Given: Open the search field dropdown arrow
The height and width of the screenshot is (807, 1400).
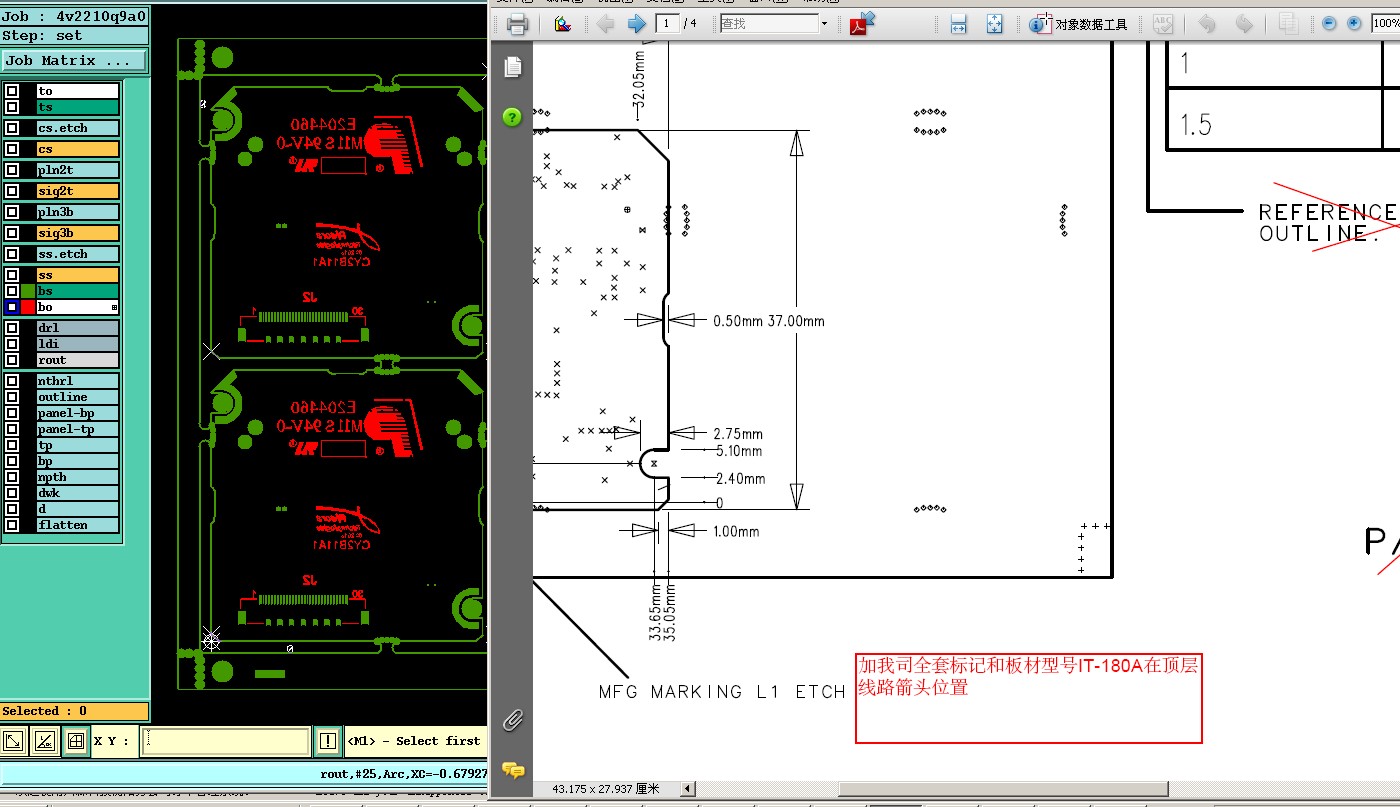Looking at the screenshot, I should pos(824,24).
